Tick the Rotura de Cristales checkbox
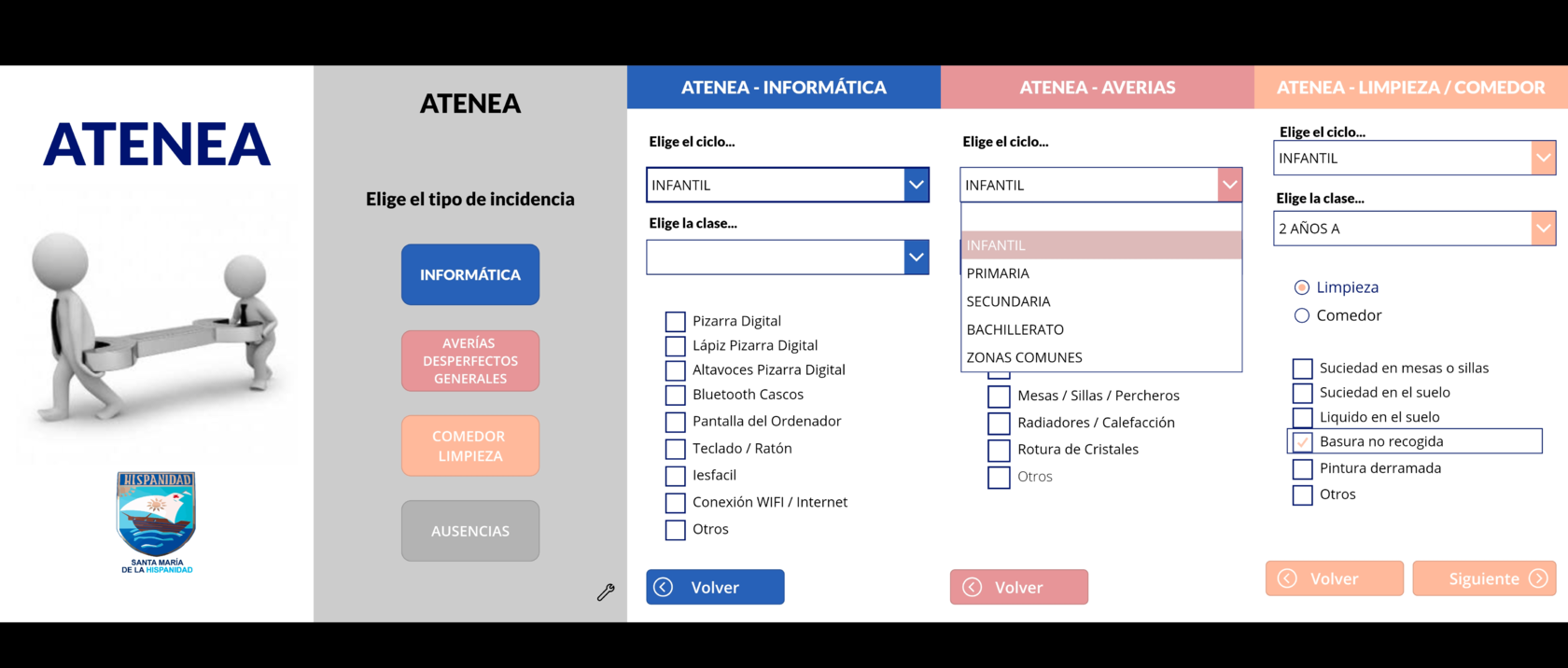 (999, 450)
